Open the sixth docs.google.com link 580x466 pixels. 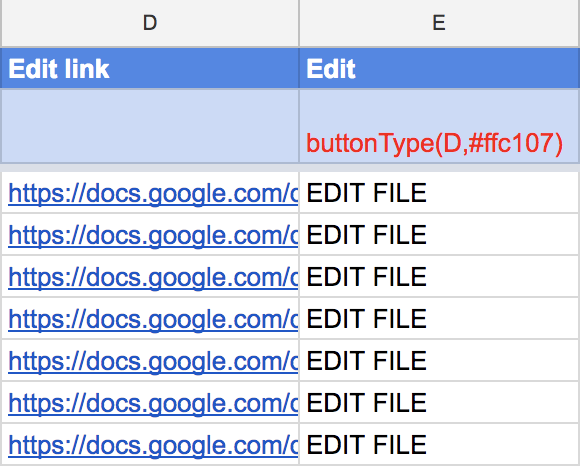pos(153,403)
